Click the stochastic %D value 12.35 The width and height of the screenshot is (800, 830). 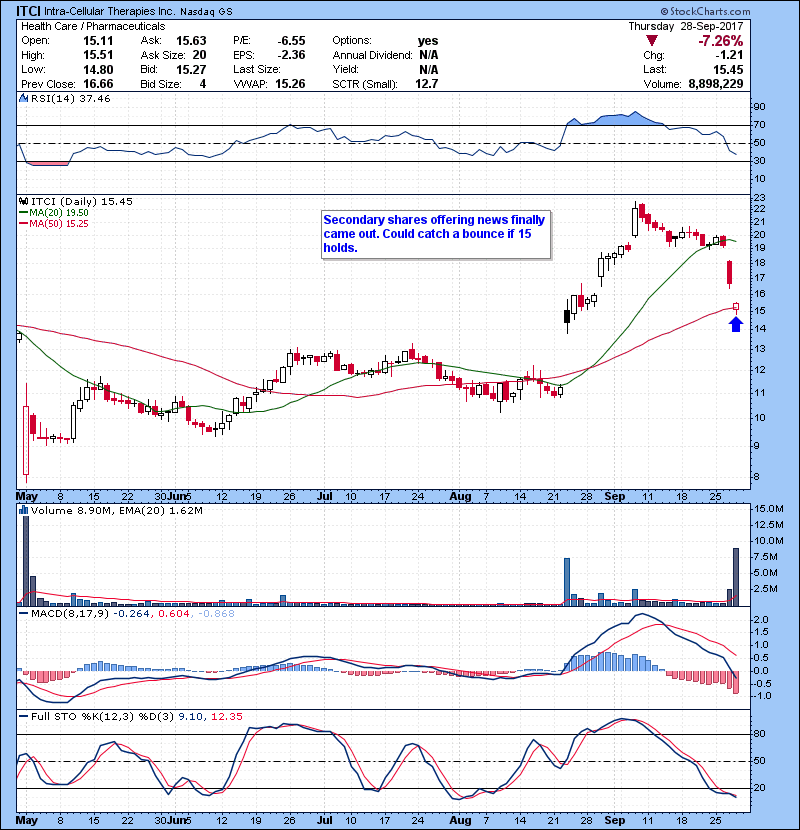click(x=227, y=717)
